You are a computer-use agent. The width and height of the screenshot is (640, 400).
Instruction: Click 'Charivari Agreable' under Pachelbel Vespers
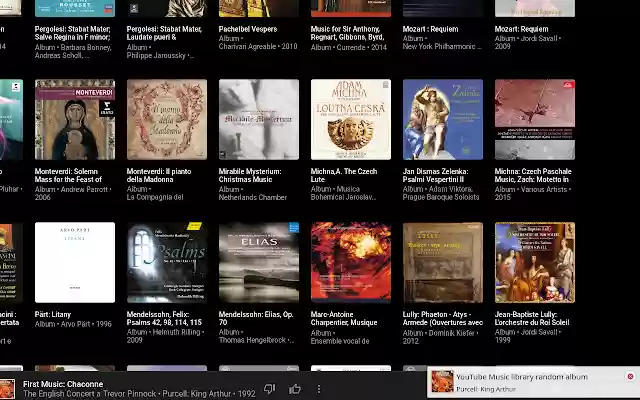247,47
